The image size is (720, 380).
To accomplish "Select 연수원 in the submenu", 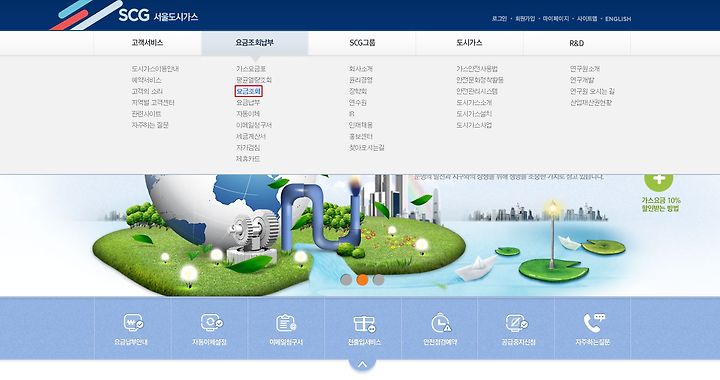I will tap(358, 103).
